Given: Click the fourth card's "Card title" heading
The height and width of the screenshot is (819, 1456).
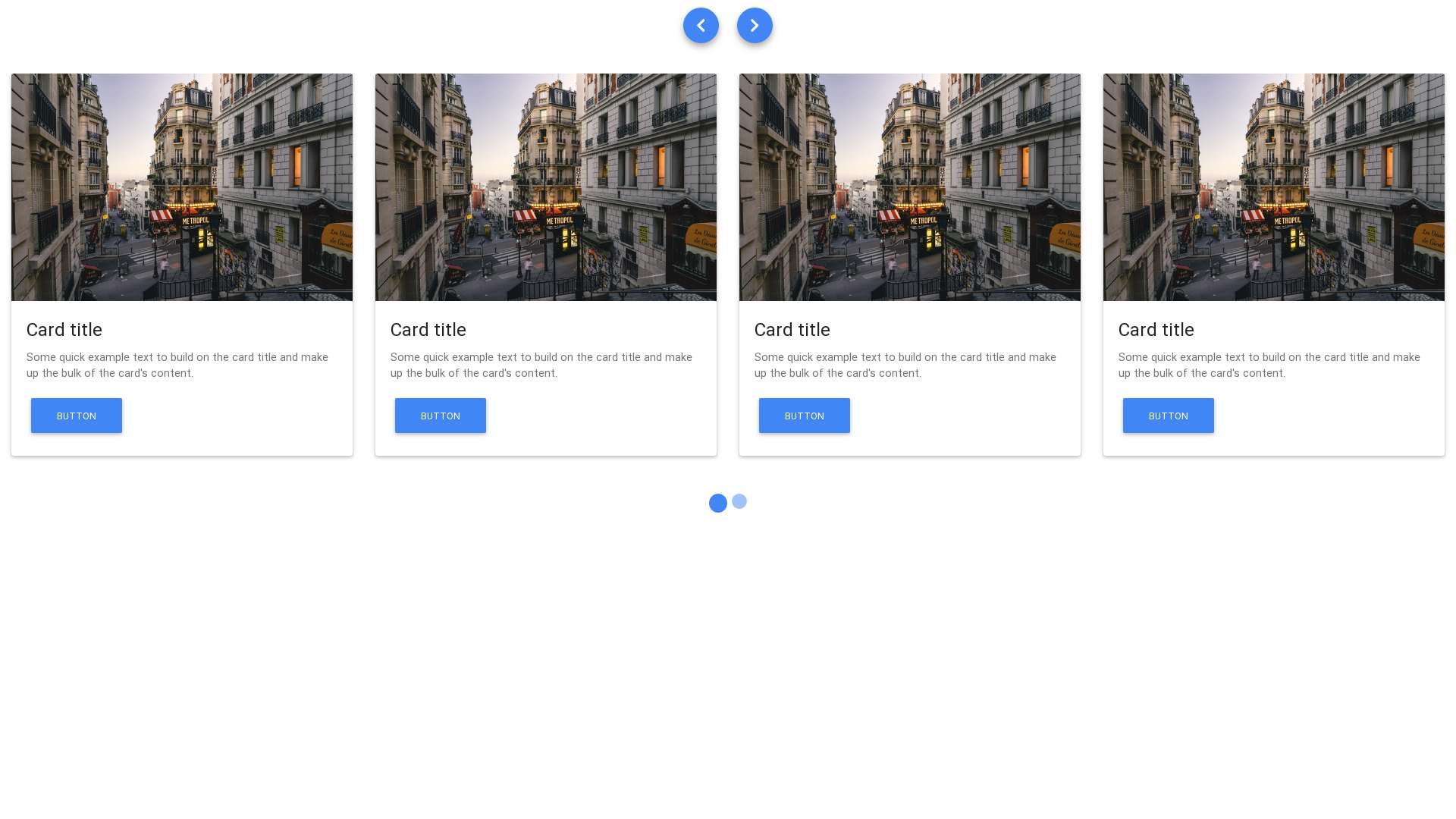Looking at the screenshot, I should 1156,330.
